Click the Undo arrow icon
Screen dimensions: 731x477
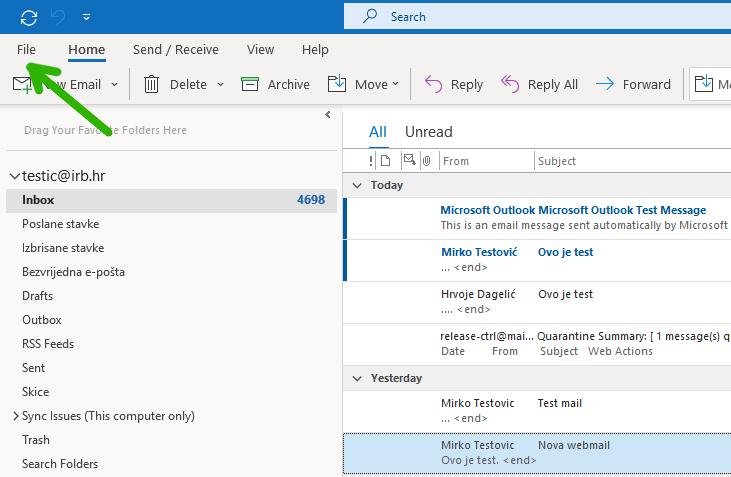click(x=58, y=18)
